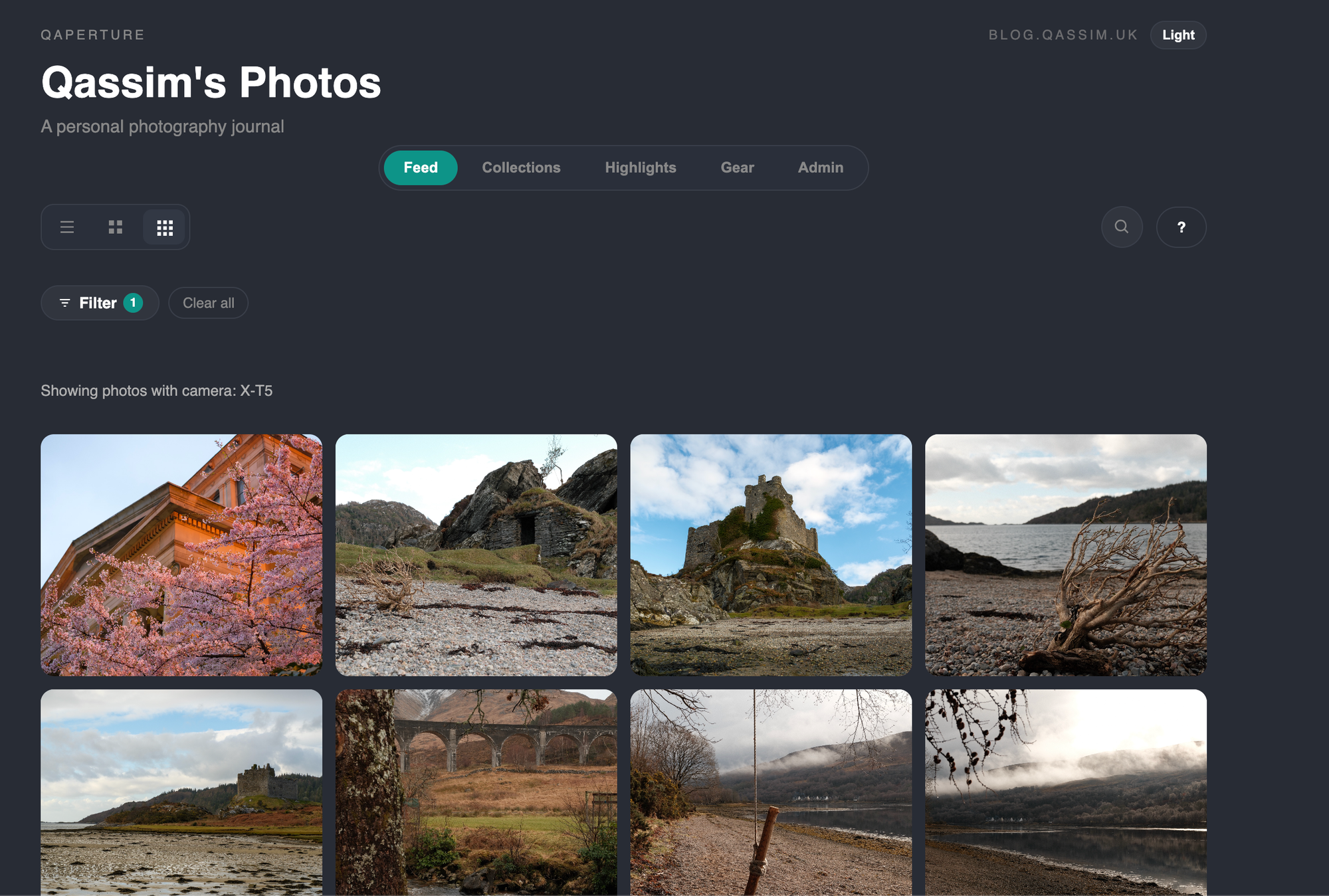Select the dense grid view icon

[x=165, y=228]
